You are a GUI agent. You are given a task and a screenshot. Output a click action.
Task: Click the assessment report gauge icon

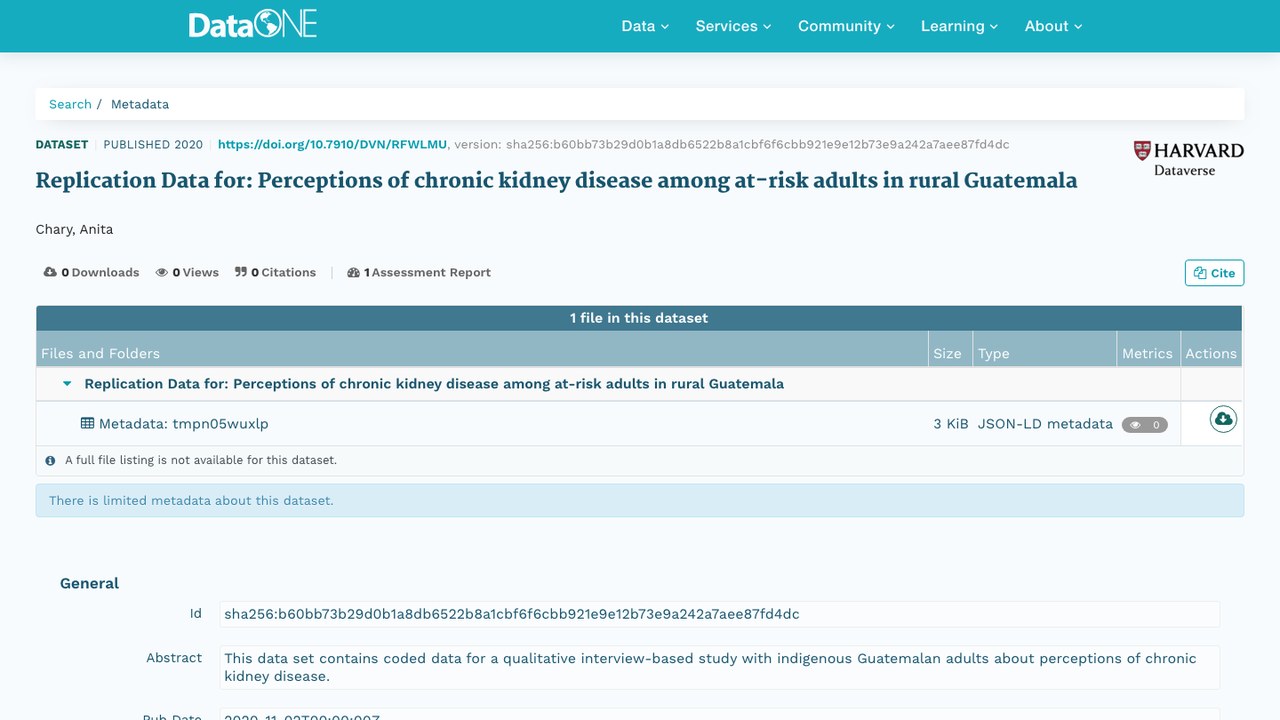tap(353, 272)
